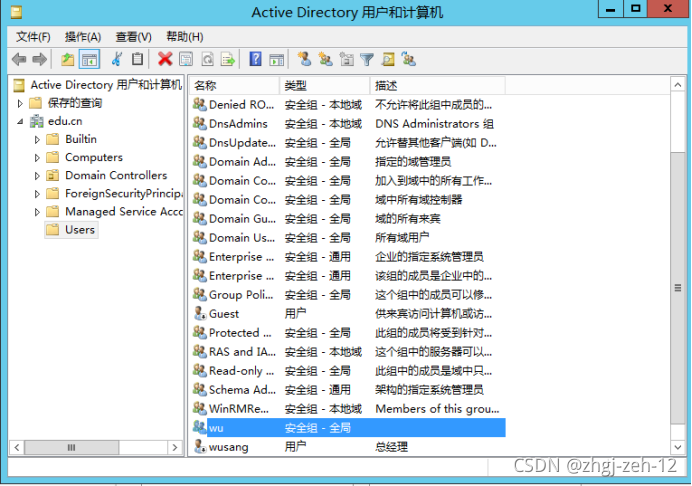Open Help with blue question mark icon
The width and height of the screenshot is (692, 486).
pos(256,59)
